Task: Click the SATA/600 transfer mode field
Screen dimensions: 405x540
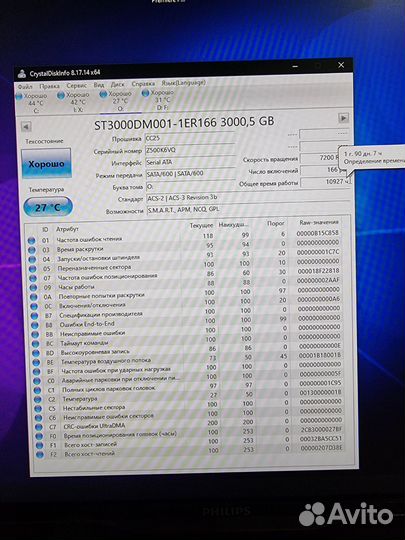Action: click(190, 174)
